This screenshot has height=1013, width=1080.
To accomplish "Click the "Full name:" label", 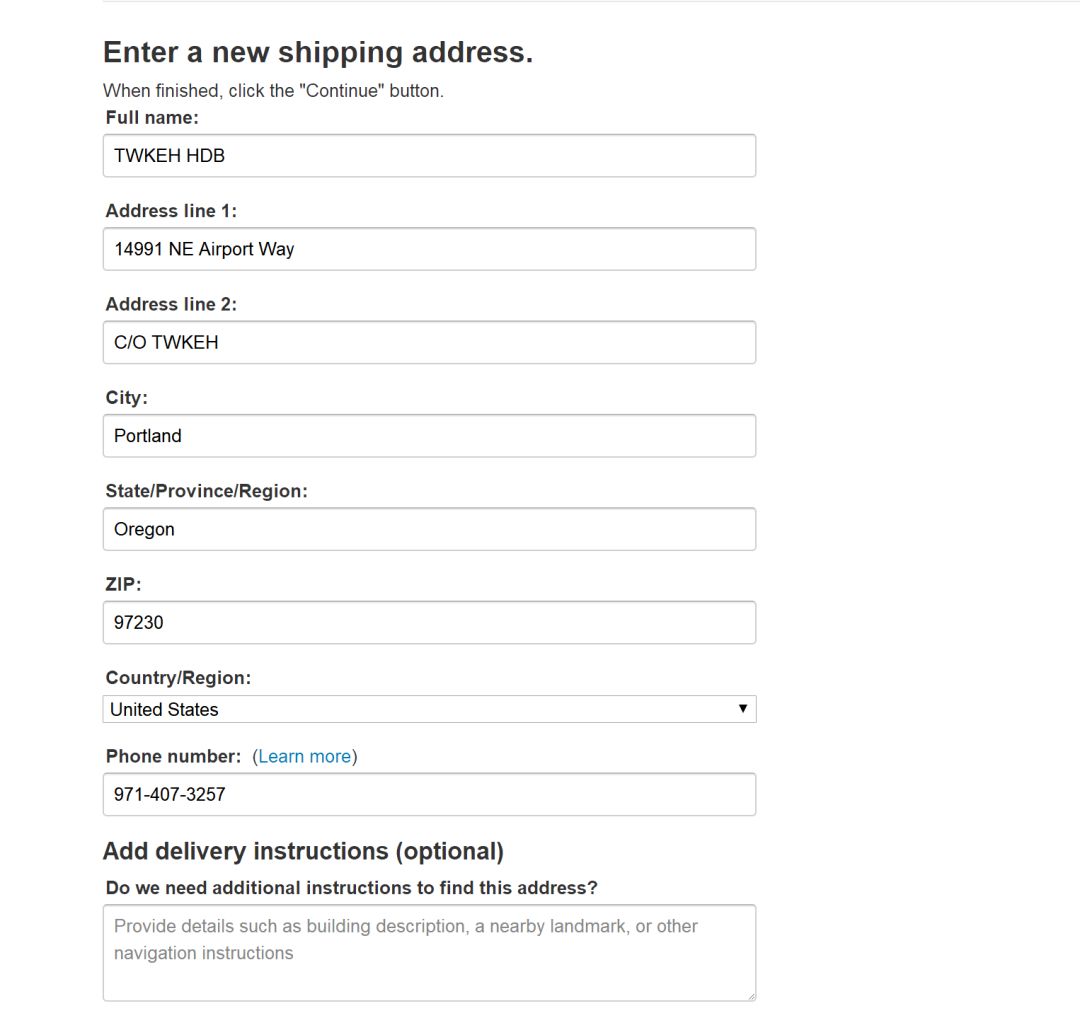I will 152,118.
